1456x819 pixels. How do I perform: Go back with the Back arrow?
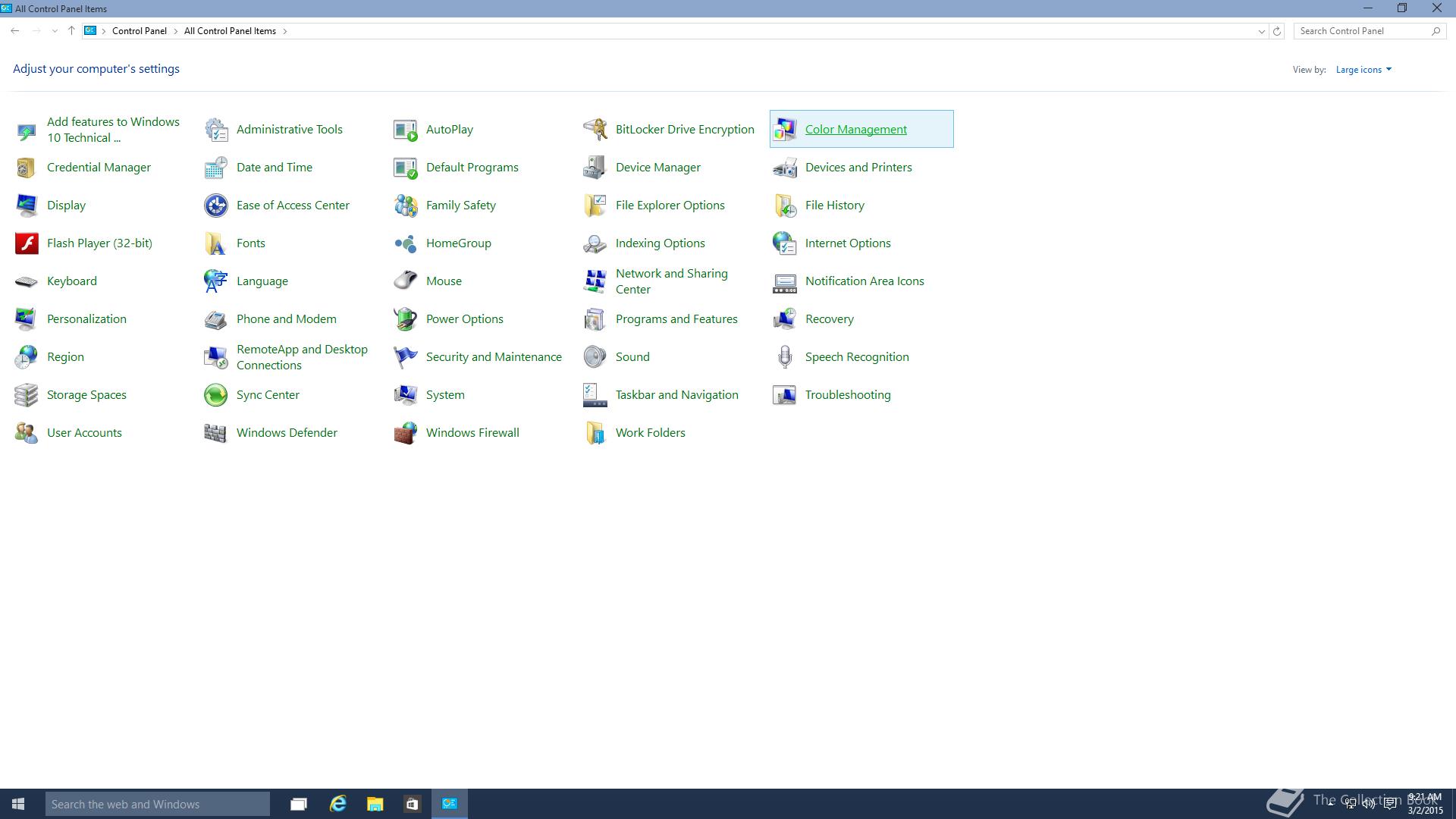(x=15, y=31)
